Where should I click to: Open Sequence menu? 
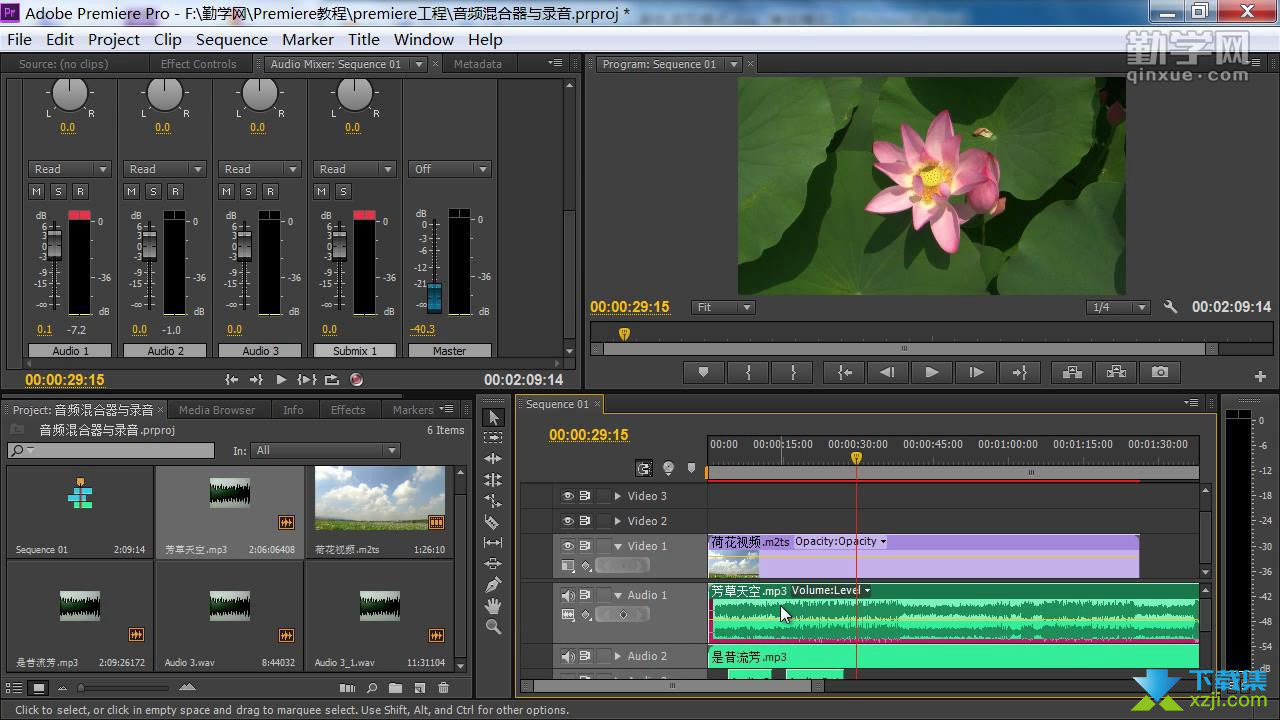coord(231,39)
